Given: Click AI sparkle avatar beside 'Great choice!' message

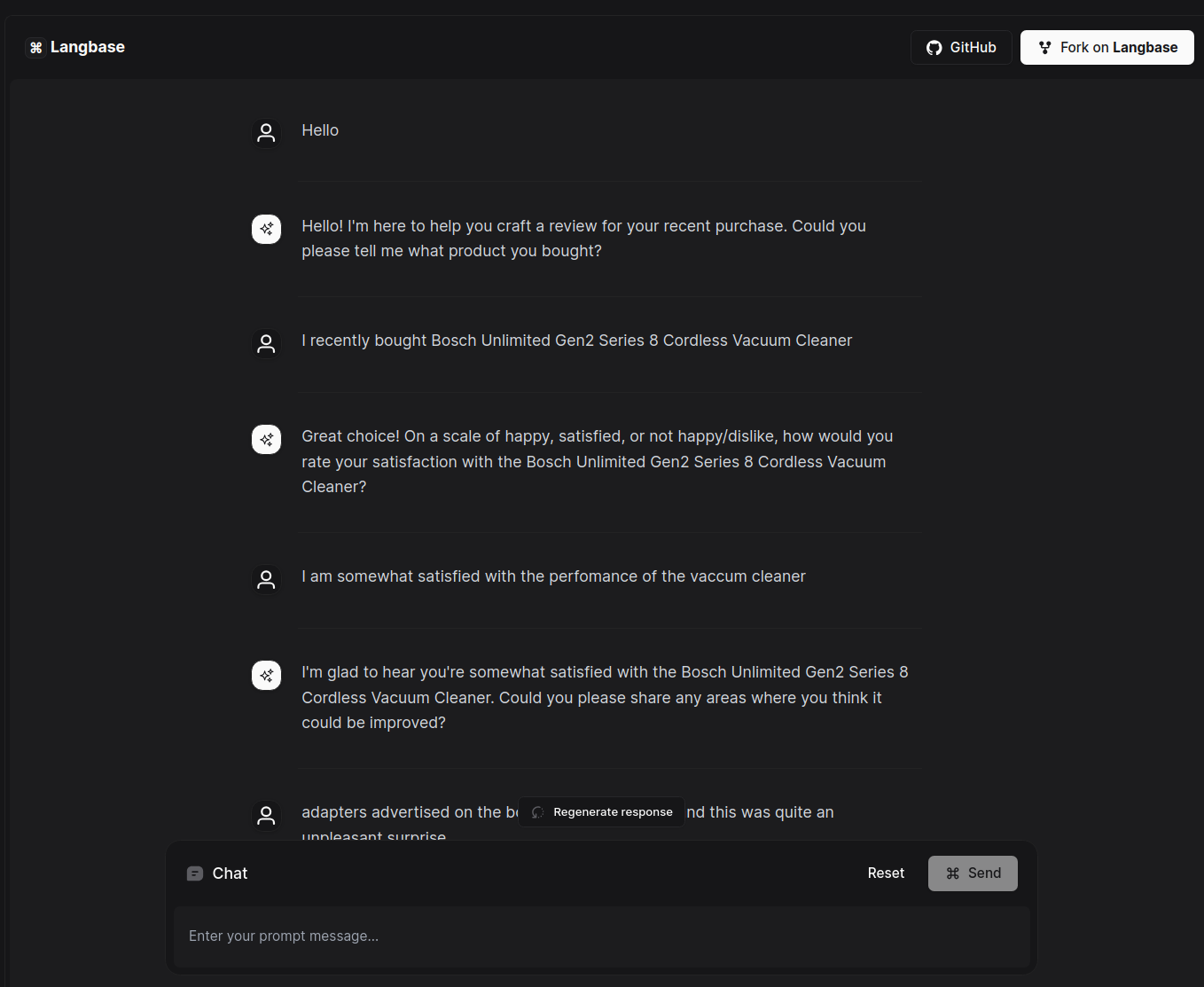Looking at the screenshot, I should click(x=266, y=439).
